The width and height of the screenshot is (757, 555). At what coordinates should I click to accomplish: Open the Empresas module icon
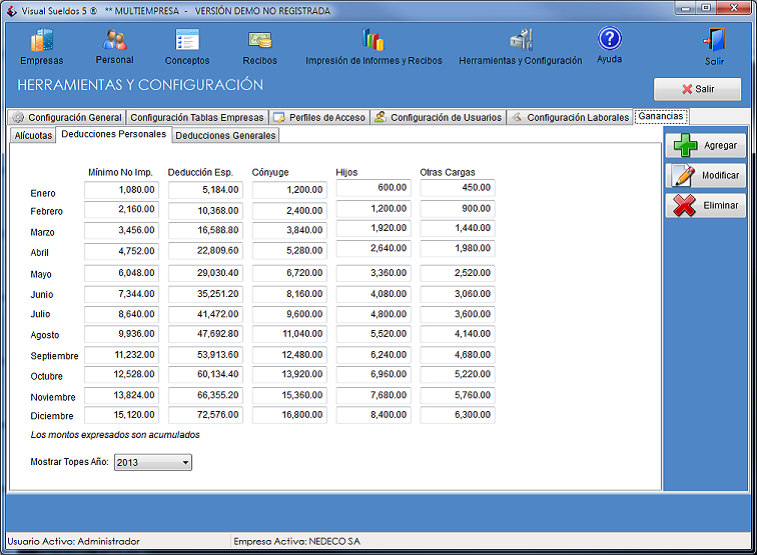pos(42,40)
